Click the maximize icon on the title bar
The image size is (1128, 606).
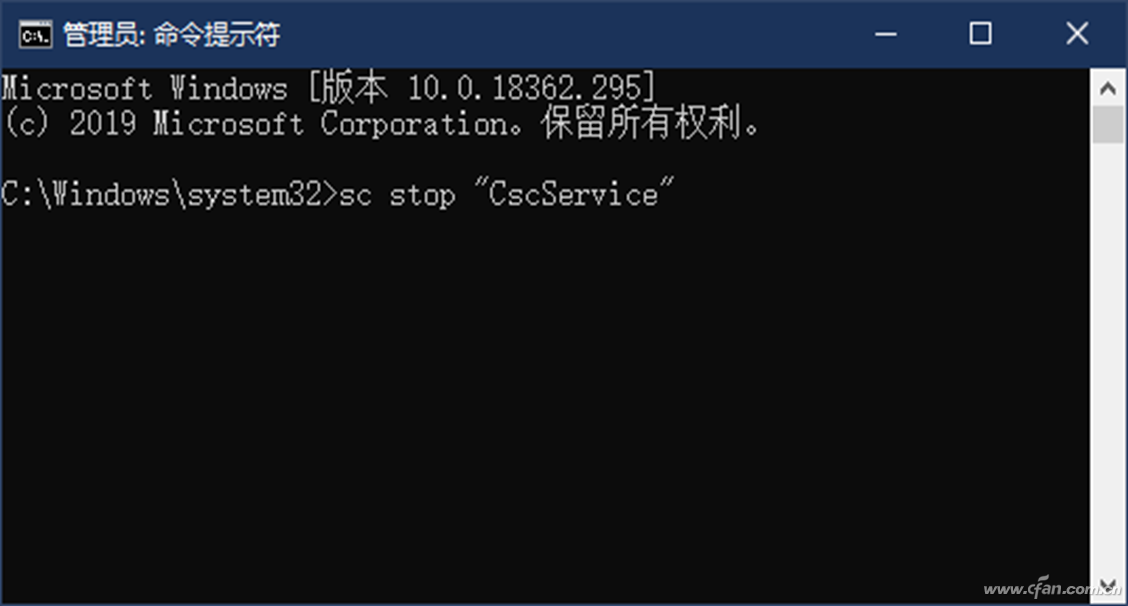[x=978, y=33]
